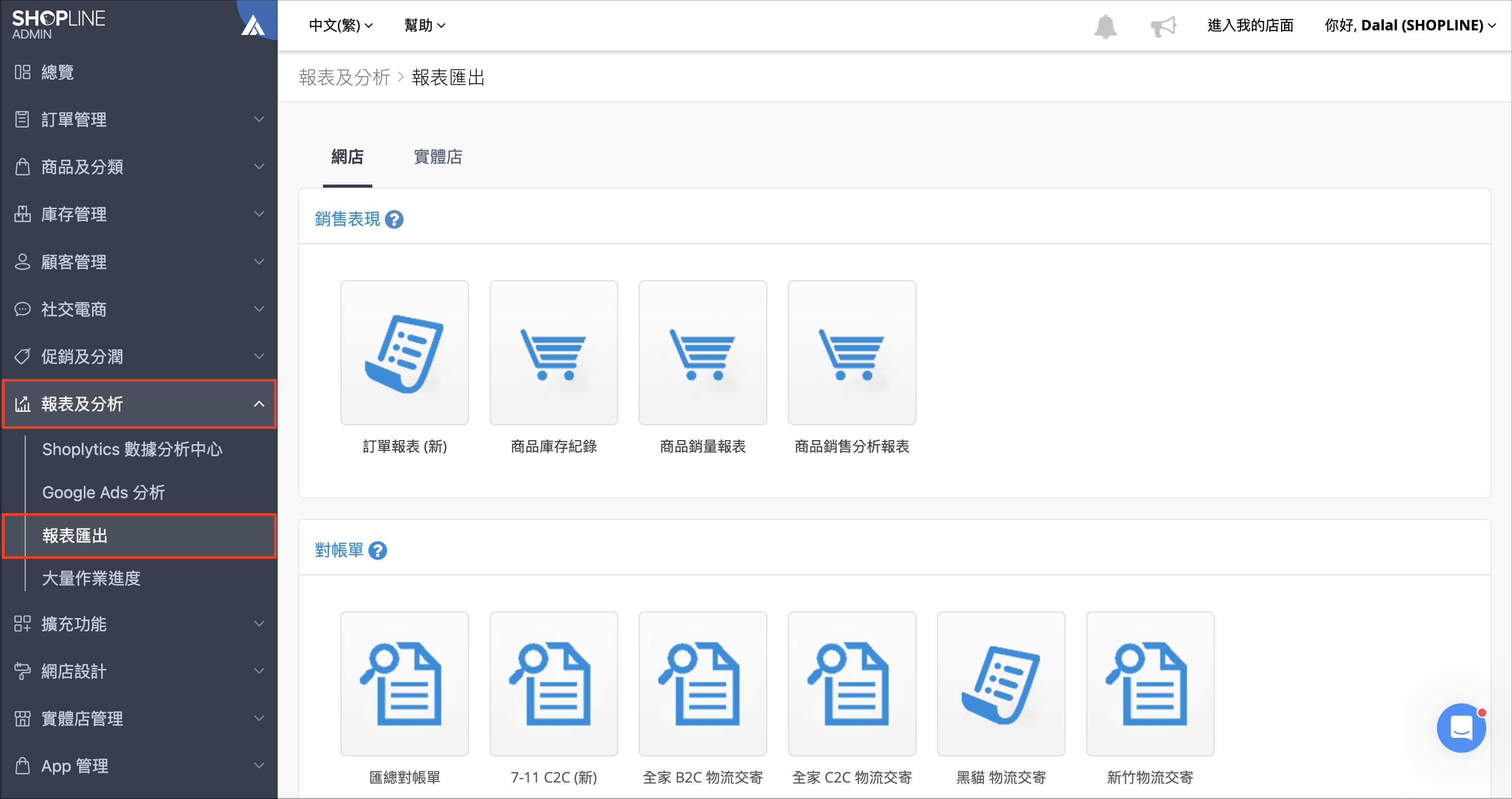The width and height of the screenshot is (1512, 799).
Task: Open the 全家 C2C 物流交寄 statement icon
Action: coord(852,683)
